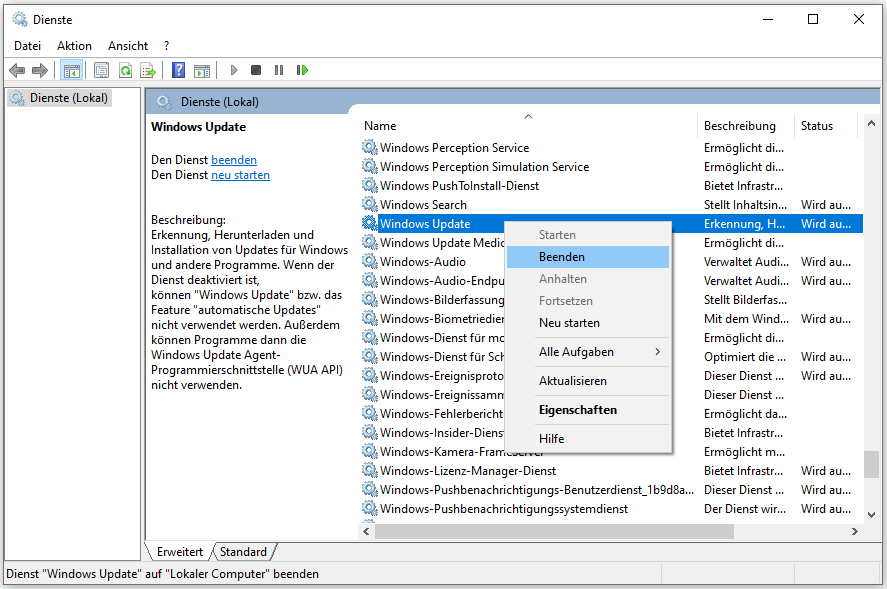Choose Beenden in the context menu

pos(588,257)
